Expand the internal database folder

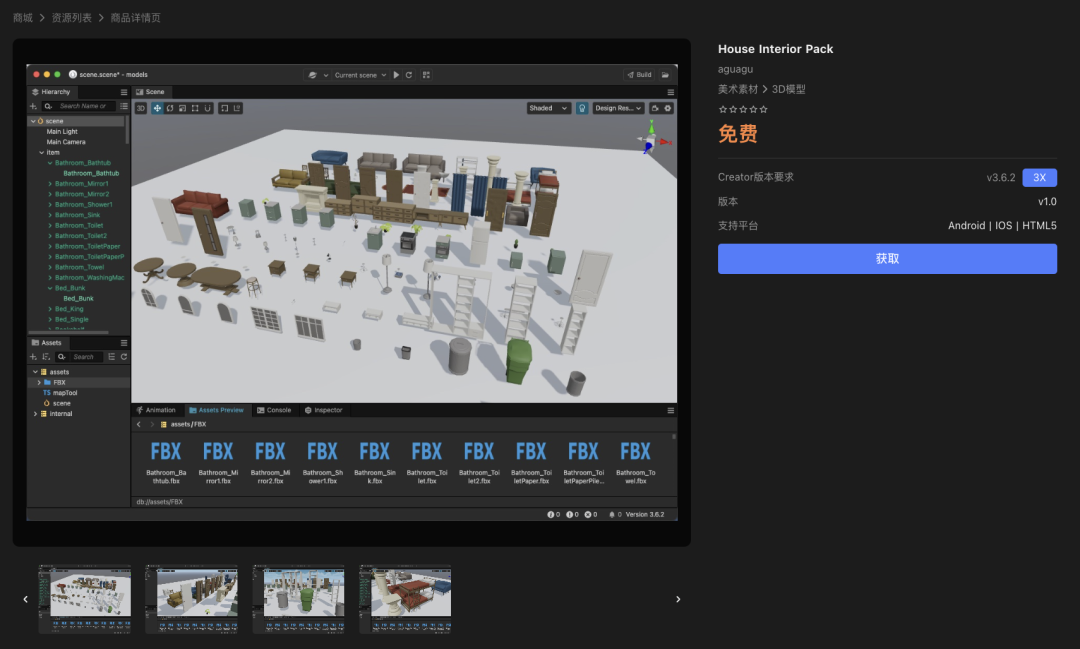pyautogui.click(x=35, y=414)
